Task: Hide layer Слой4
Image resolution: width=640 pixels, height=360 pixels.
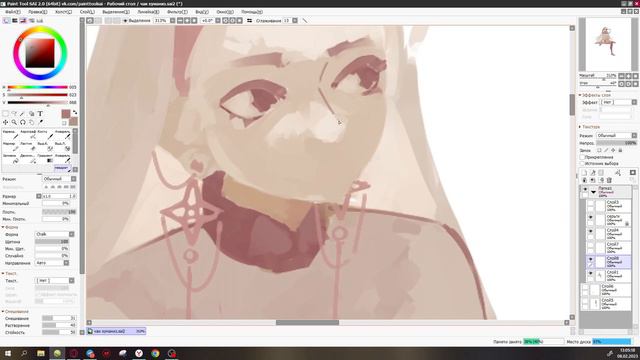Action: click(x=590, y=231)
